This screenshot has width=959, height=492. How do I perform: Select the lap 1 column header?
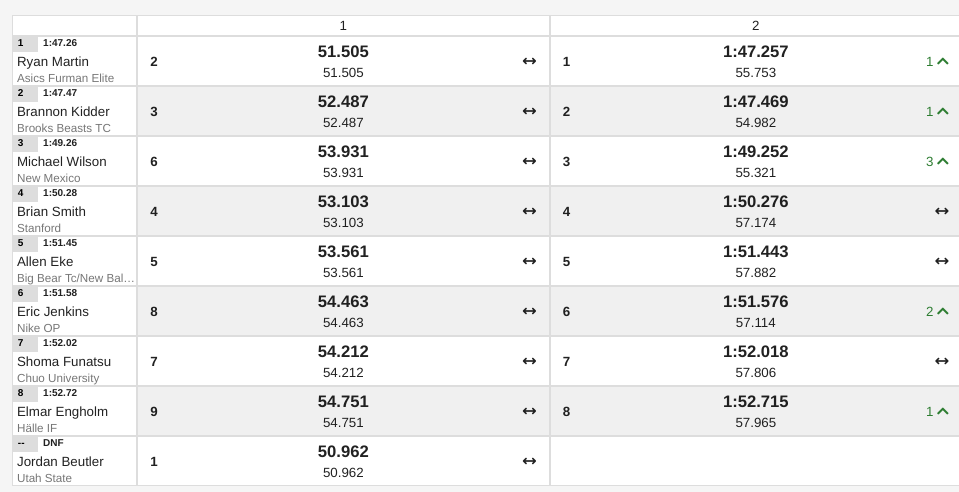click(x=343, y=26)
